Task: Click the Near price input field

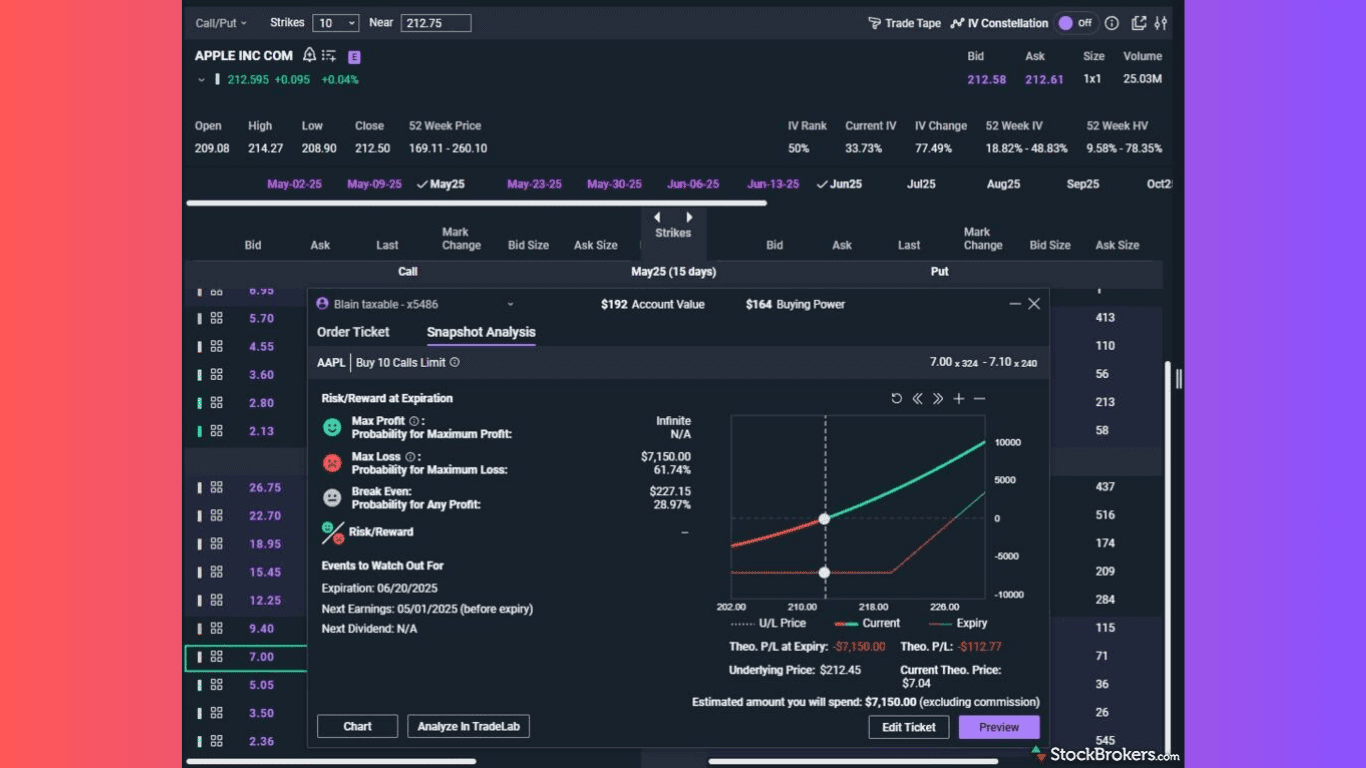Action: point(436,23)
